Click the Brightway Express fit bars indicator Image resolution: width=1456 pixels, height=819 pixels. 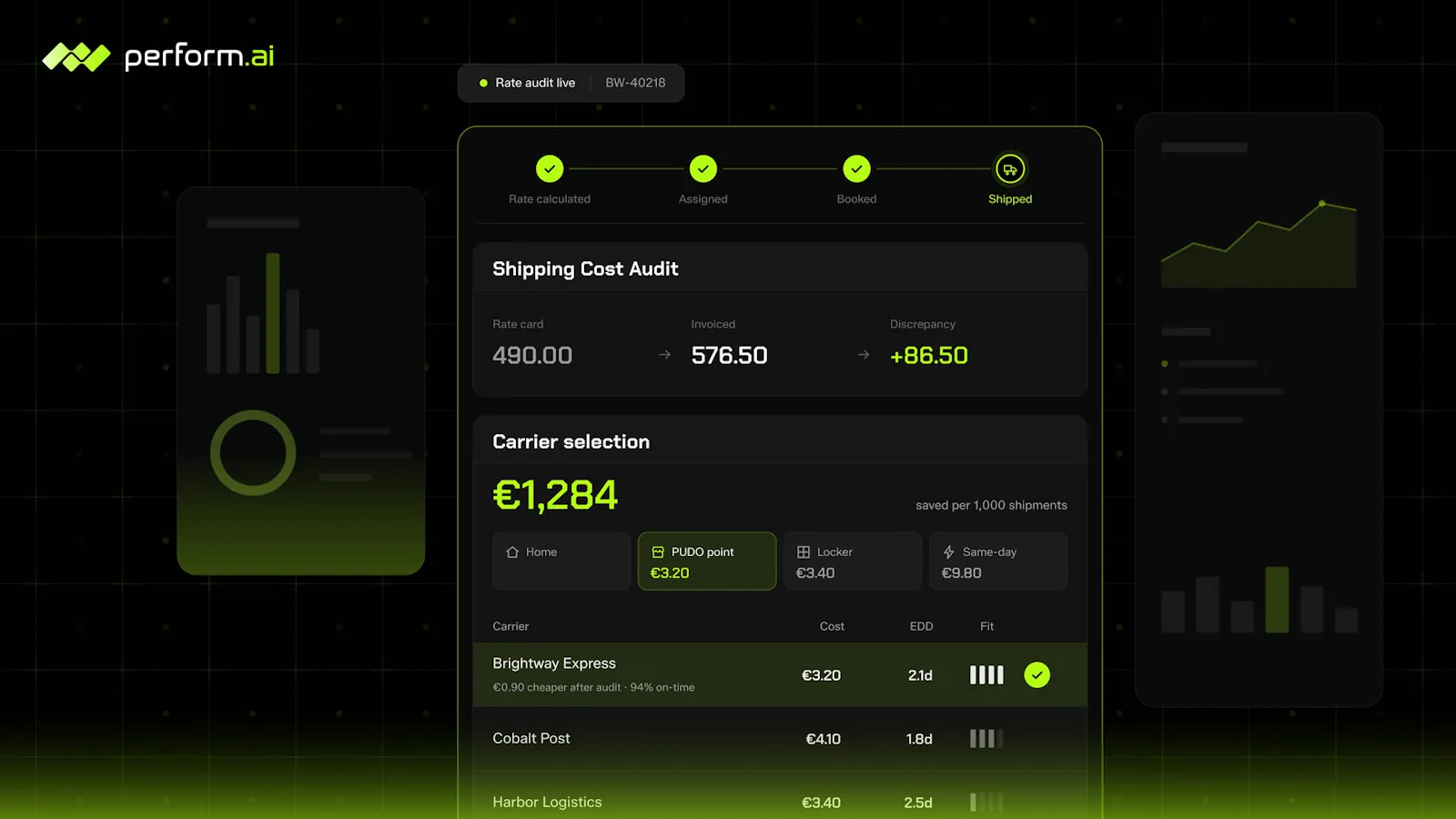[x=986, y=675]
